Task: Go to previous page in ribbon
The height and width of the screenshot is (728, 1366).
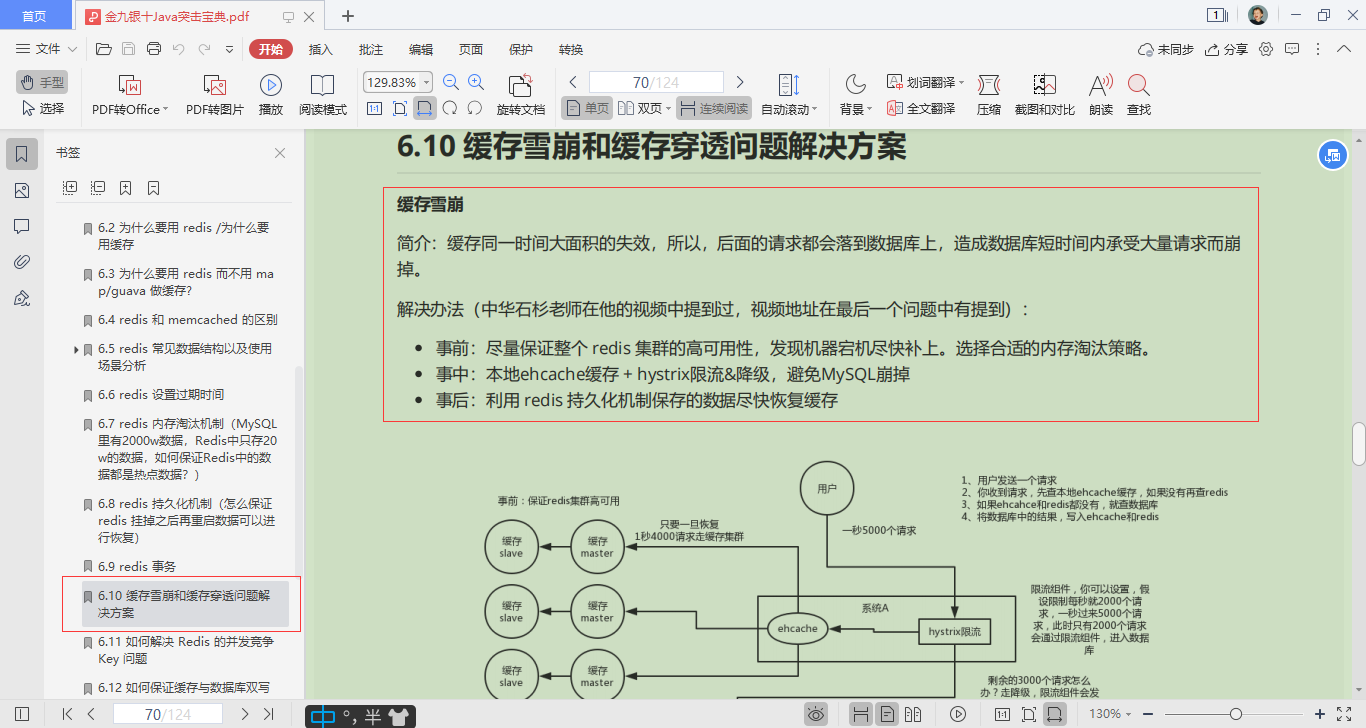Action: click(573, 82)
